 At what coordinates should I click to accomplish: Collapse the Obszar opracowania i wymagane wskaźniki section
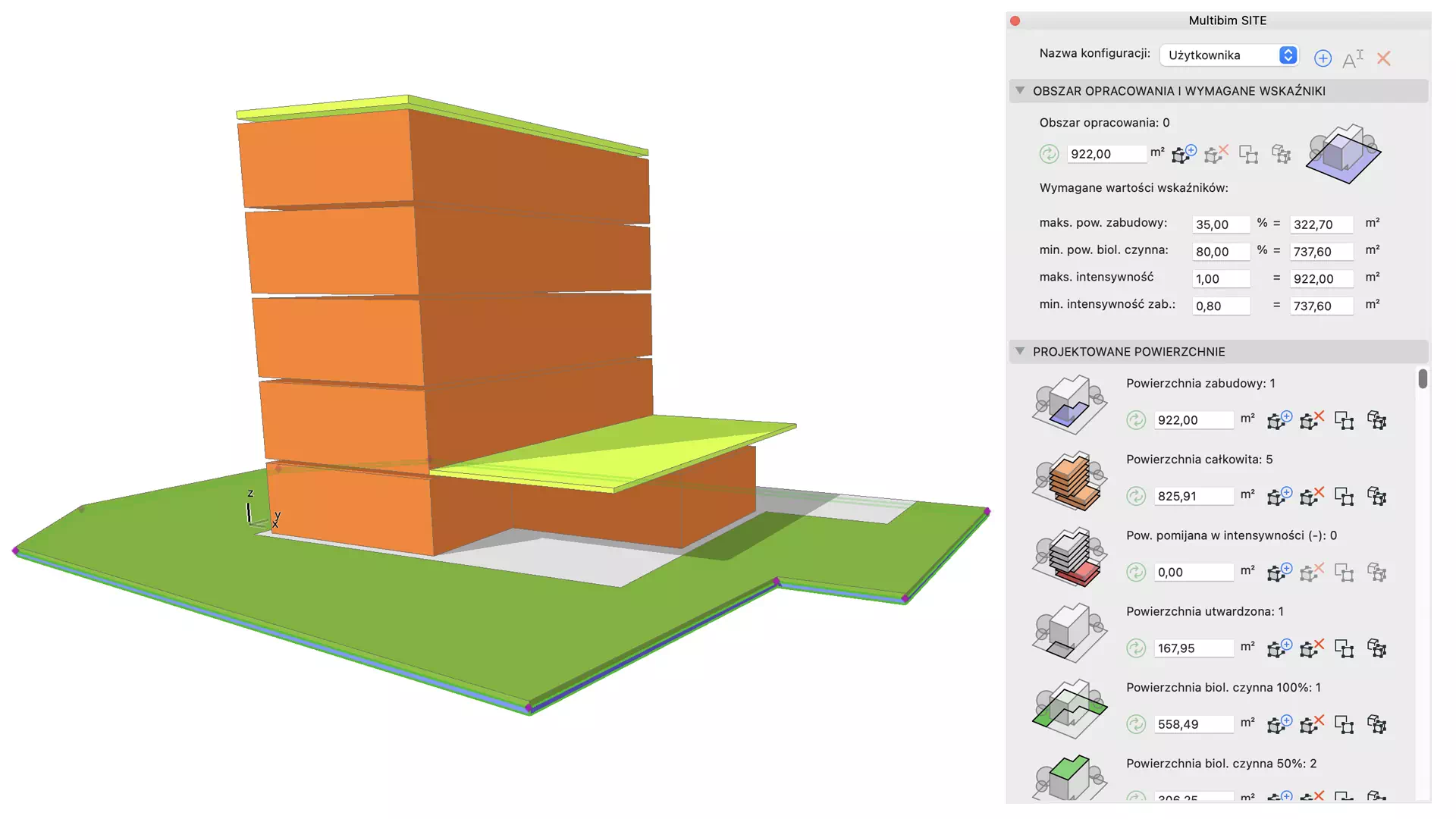pyautogui.click(x=1020, y=90)
